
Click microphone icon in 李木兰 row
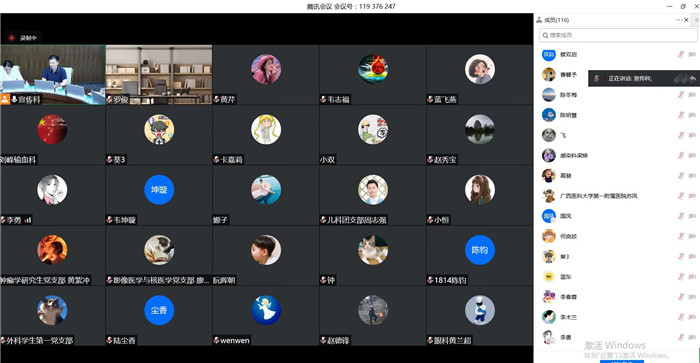tap(681, 317)
